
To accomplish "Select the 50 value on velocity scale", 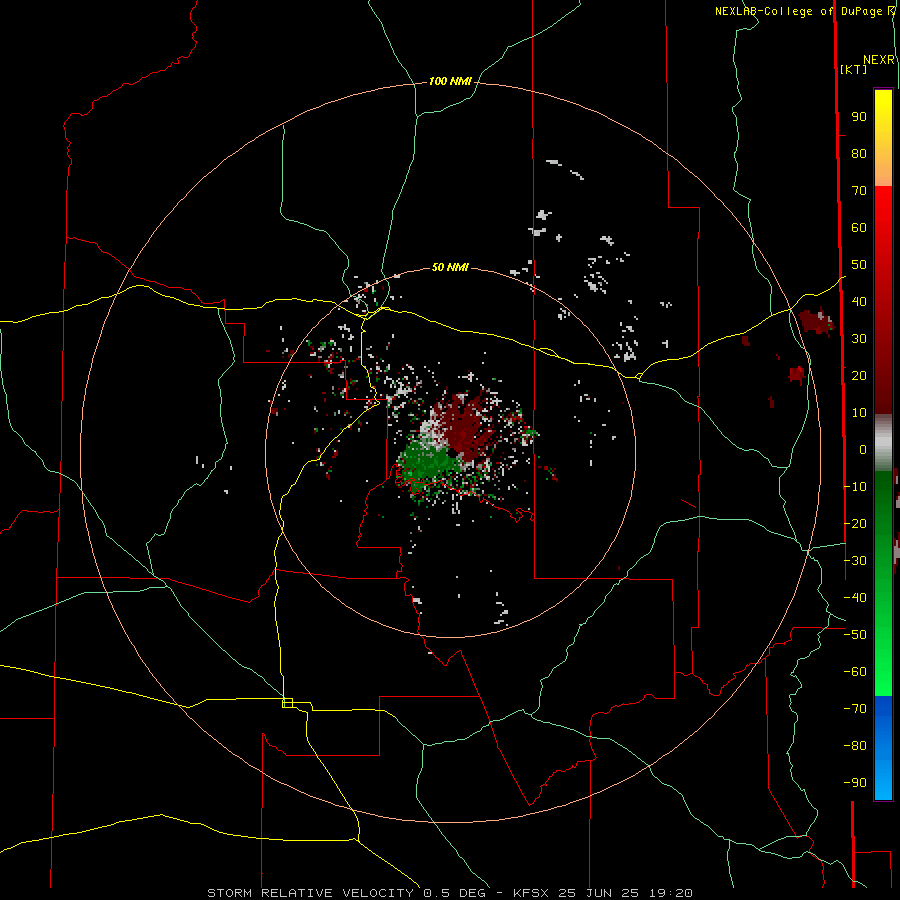I will (859, 265).
